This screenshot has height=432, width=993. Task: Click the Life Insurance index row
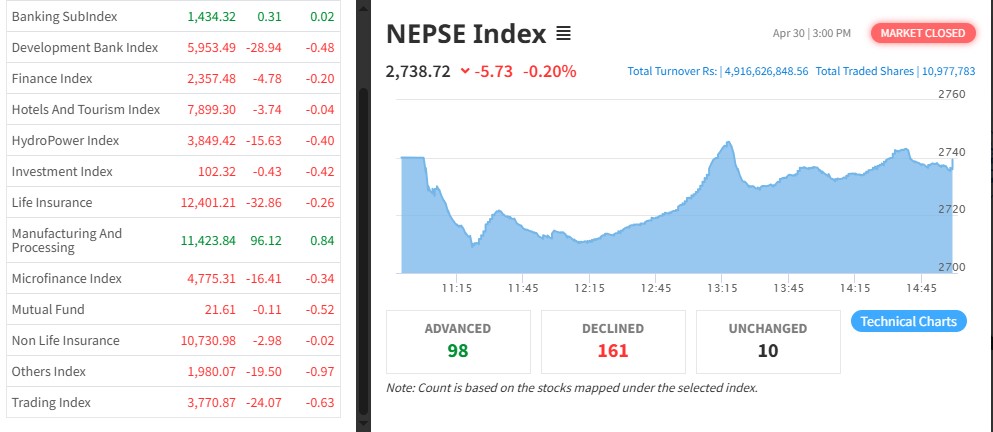tap(52, 202)
